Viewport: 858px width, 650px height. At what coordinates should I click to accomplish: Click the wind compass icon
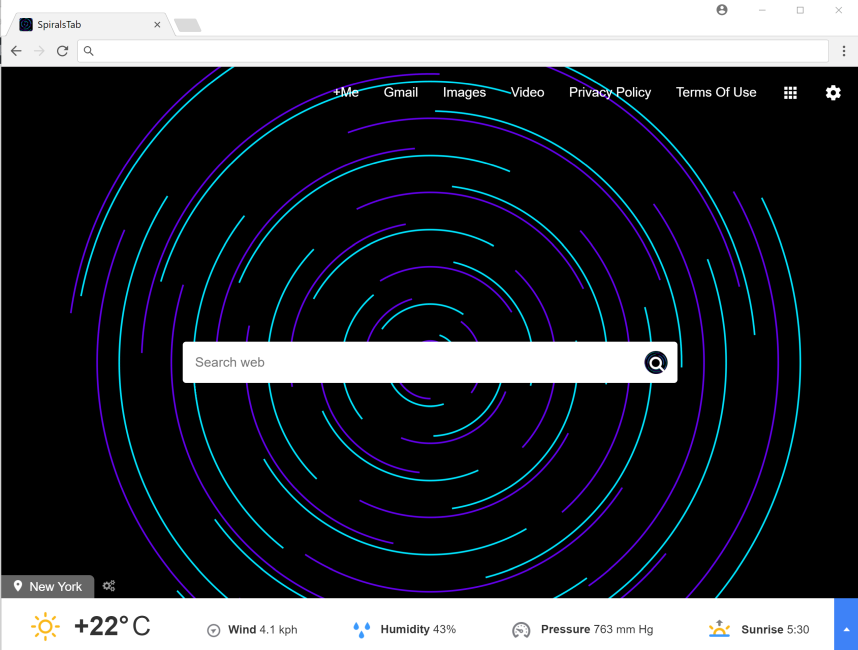213,630
